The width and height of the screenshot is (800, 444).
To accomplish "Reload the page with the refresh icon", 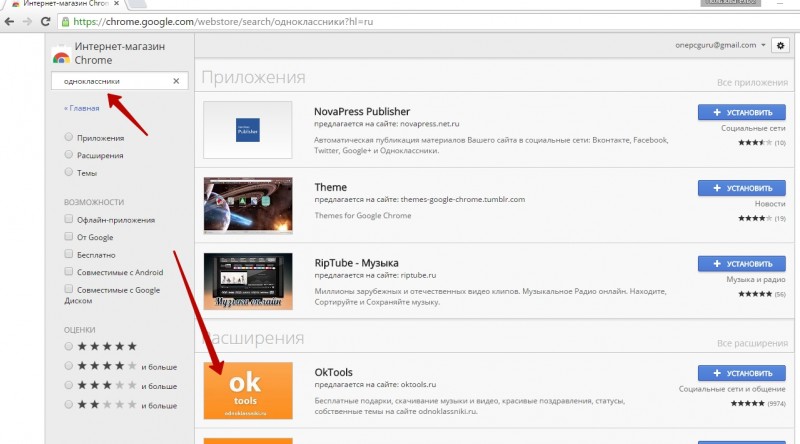I will tap(45, 21).
